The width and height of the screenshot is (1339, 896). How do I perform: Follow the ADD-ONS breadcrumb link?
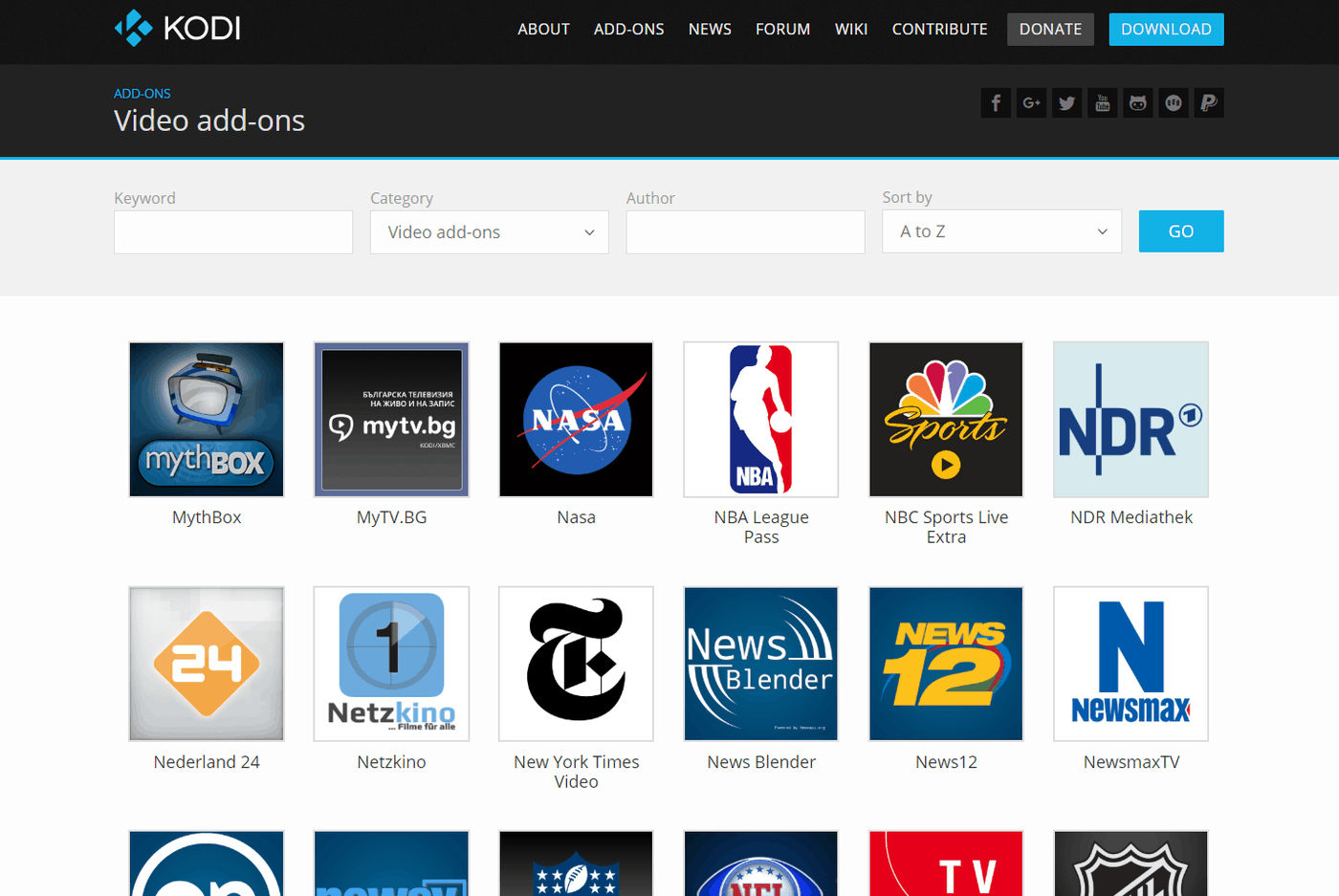click(x=143, y=94)
